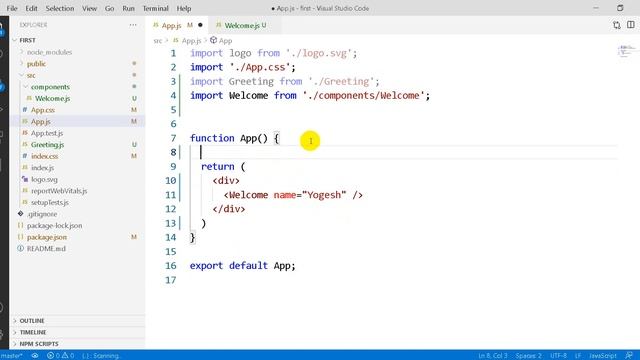Open reportWebVitals.js file
This screenshot has width=640, height=360.
point(59,191)
